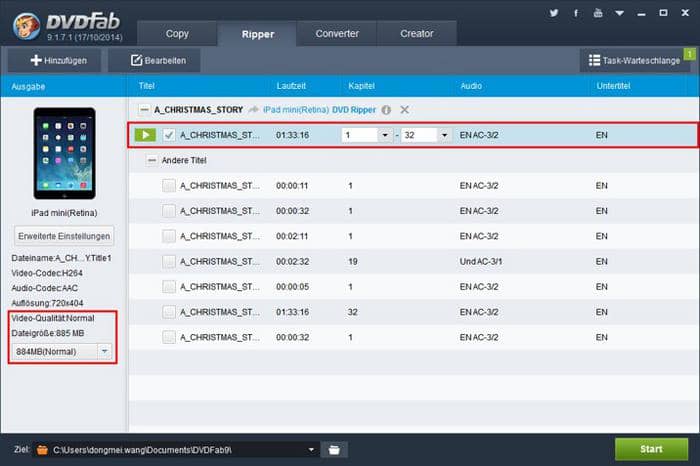Check the first 00:00:32 title under Andere Titel

[x=169, y=211]
